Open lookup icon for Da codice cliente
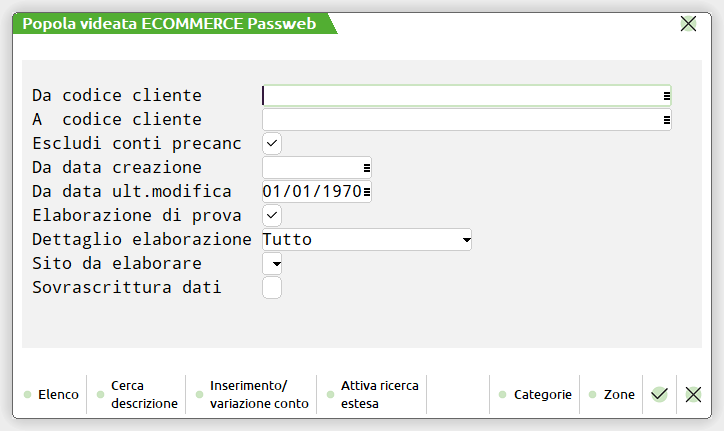 (666, 96)
